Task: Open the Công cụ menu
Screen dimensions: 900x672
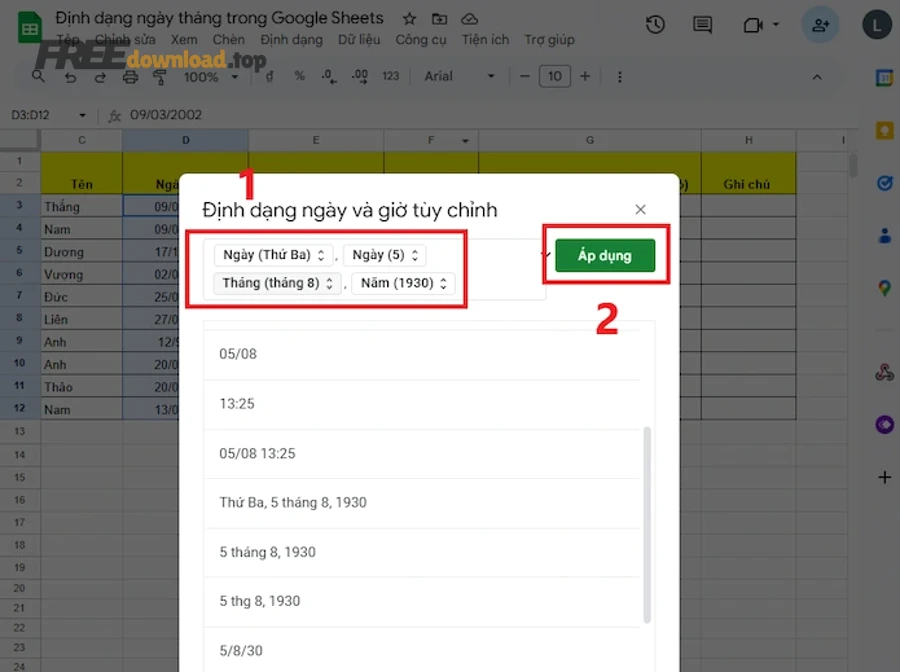Action: click(x=421, y=40)
